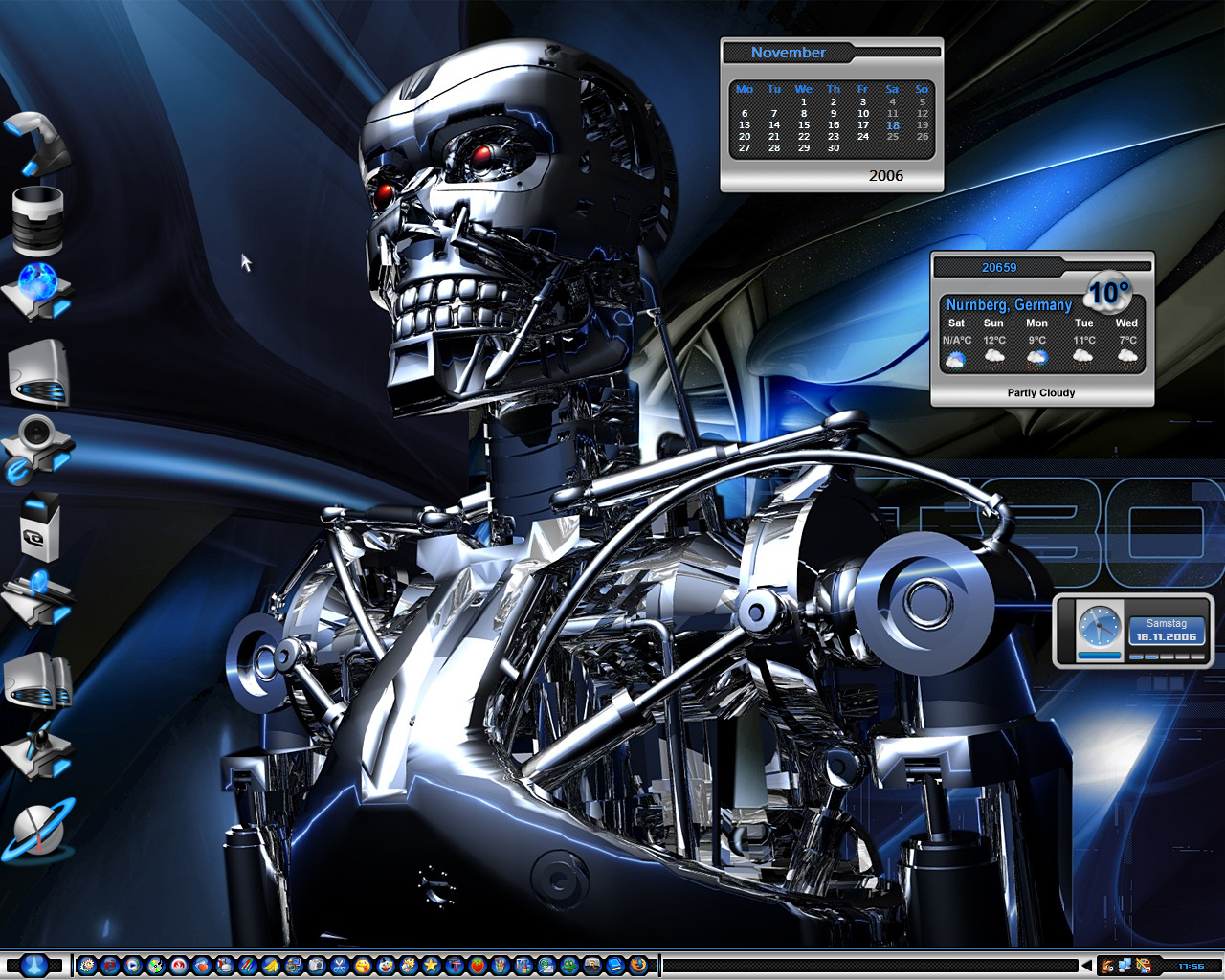Open the scissors quick launch icon
Viewport: 1225px width, 980px height.
340,966
